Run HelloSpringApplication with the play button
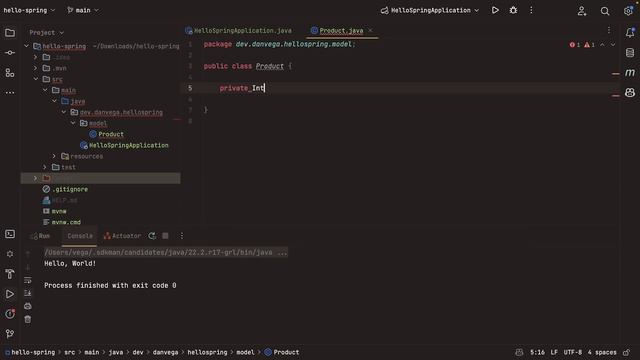Screen dimensions: 640x360 coord(495,10)
